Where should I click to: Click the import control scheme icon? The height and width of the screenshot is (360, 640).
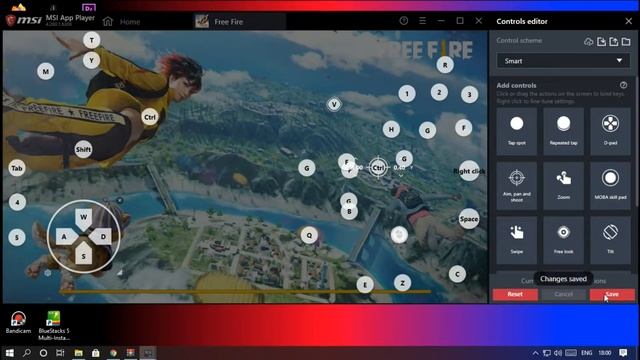(601, 41)
